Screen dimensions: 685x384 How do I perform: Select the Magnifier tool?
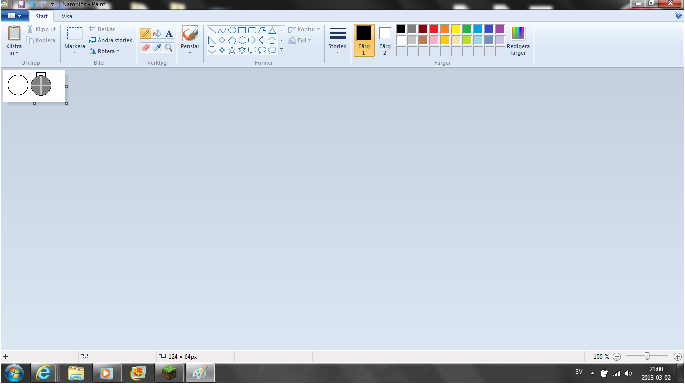click(x=169, y=47)
